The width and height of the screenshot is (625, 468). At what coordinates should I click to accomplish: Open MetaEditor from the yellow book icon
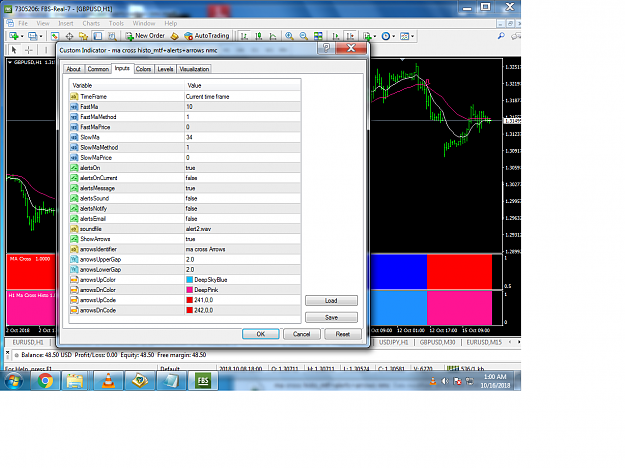click(174, 36)
